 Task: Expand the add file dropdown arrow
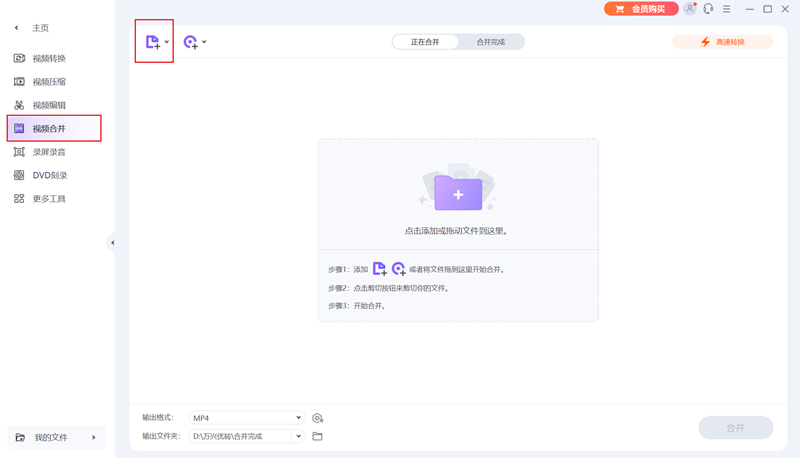coord(166,42)
